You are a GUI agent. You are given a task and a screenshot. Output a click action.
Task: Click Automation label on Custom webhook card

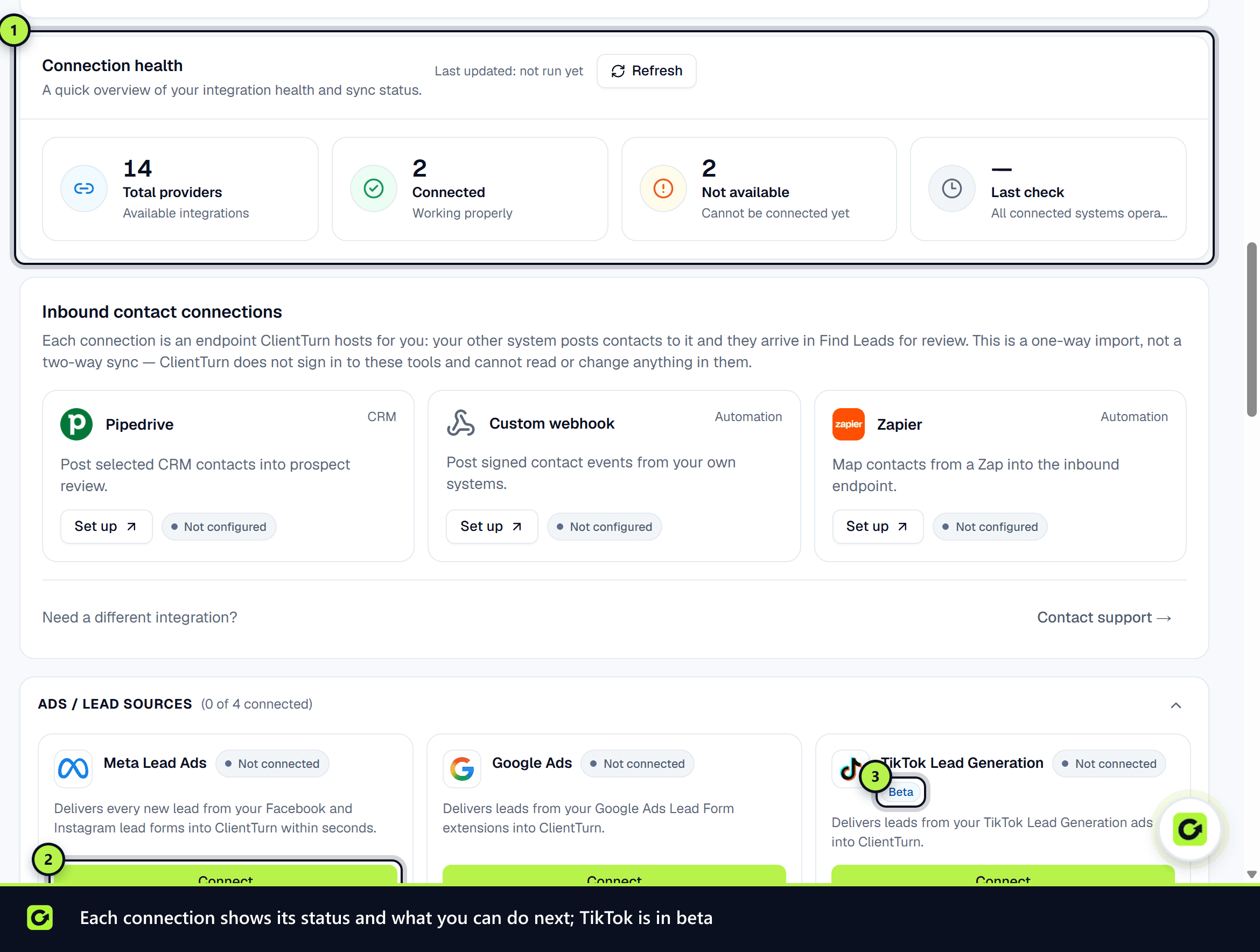748,416
